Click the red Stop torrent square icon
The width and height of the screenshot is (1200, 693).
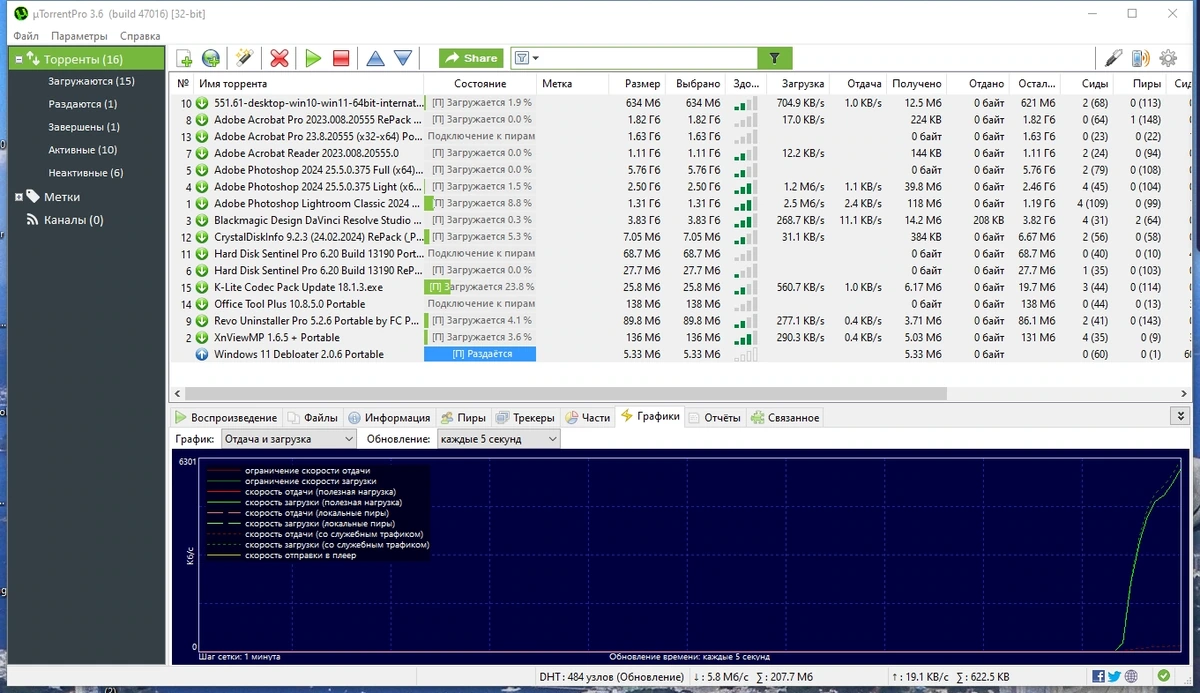pyautogui.click(x=341, y=59)
